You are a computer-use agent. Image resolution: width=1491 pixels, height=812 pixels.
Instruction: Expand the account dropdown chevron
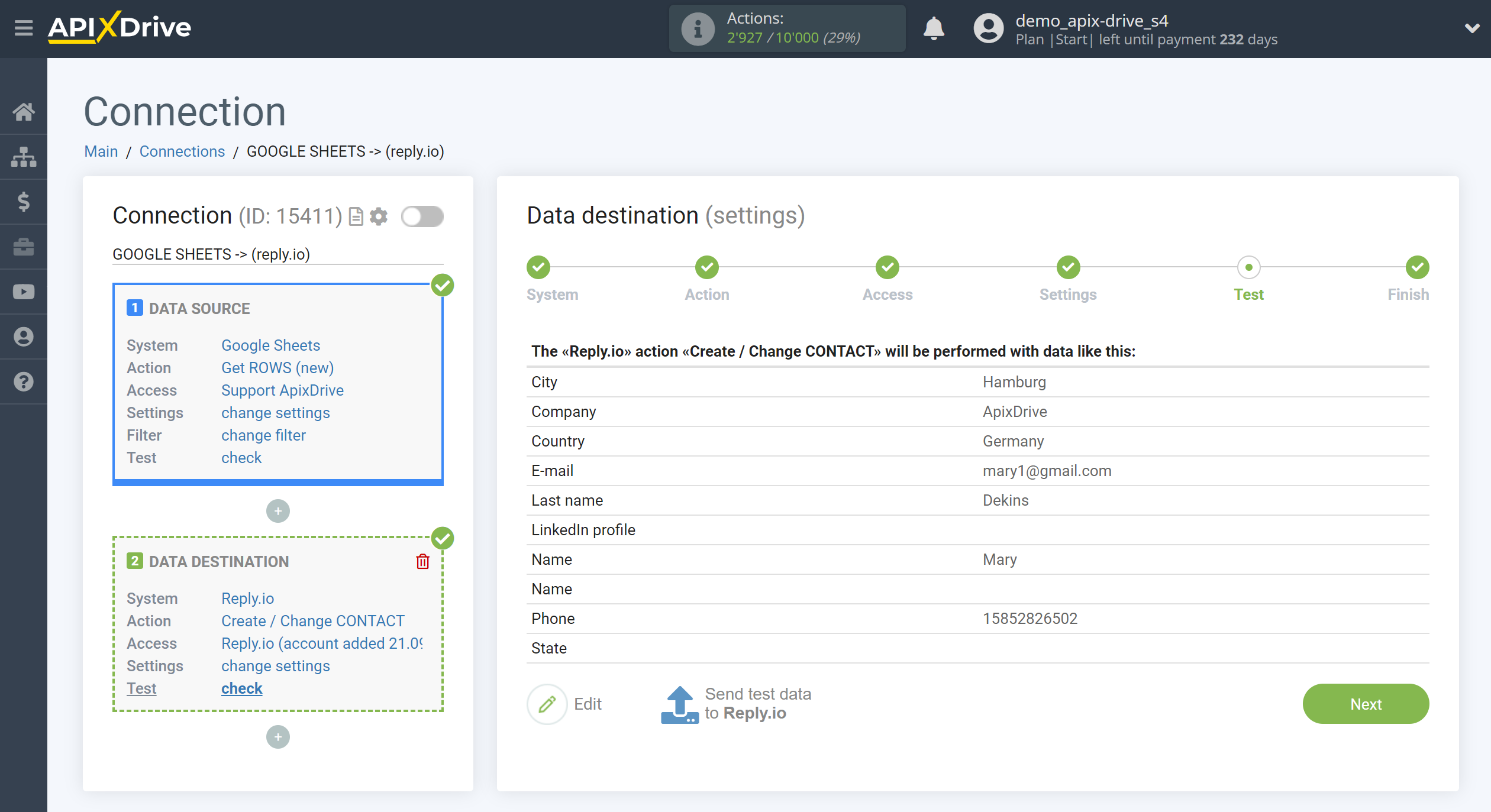pos(1471,28)
